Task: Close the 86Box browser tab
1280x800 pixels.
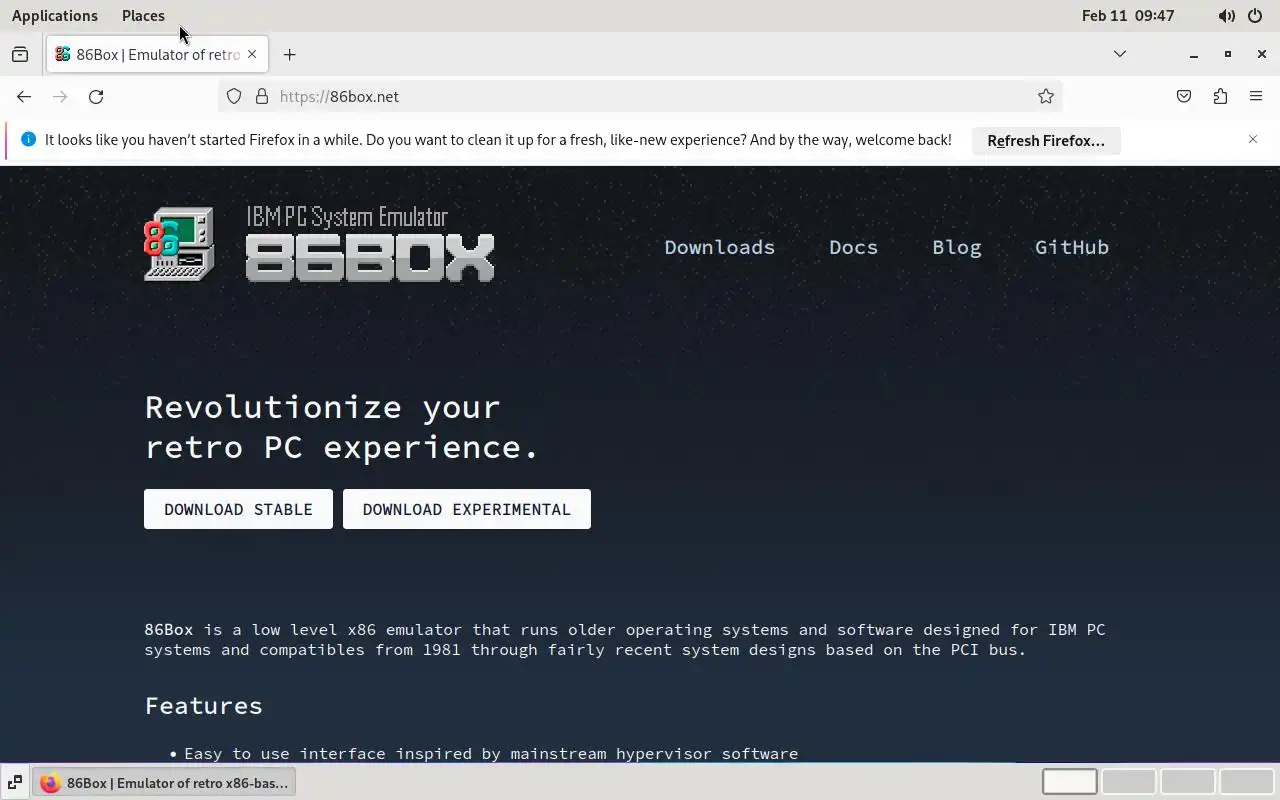Action: [252, 55]
